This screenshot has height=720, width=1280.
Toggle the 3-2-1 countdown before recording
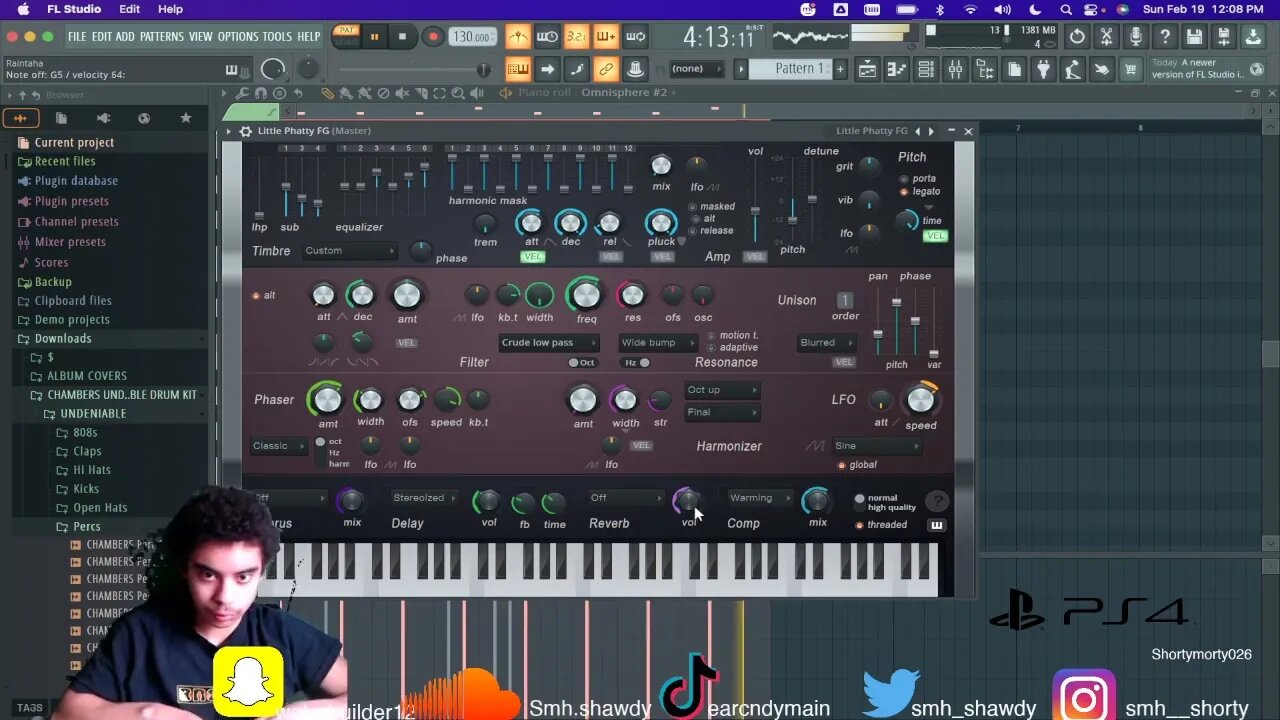(576, 37)
